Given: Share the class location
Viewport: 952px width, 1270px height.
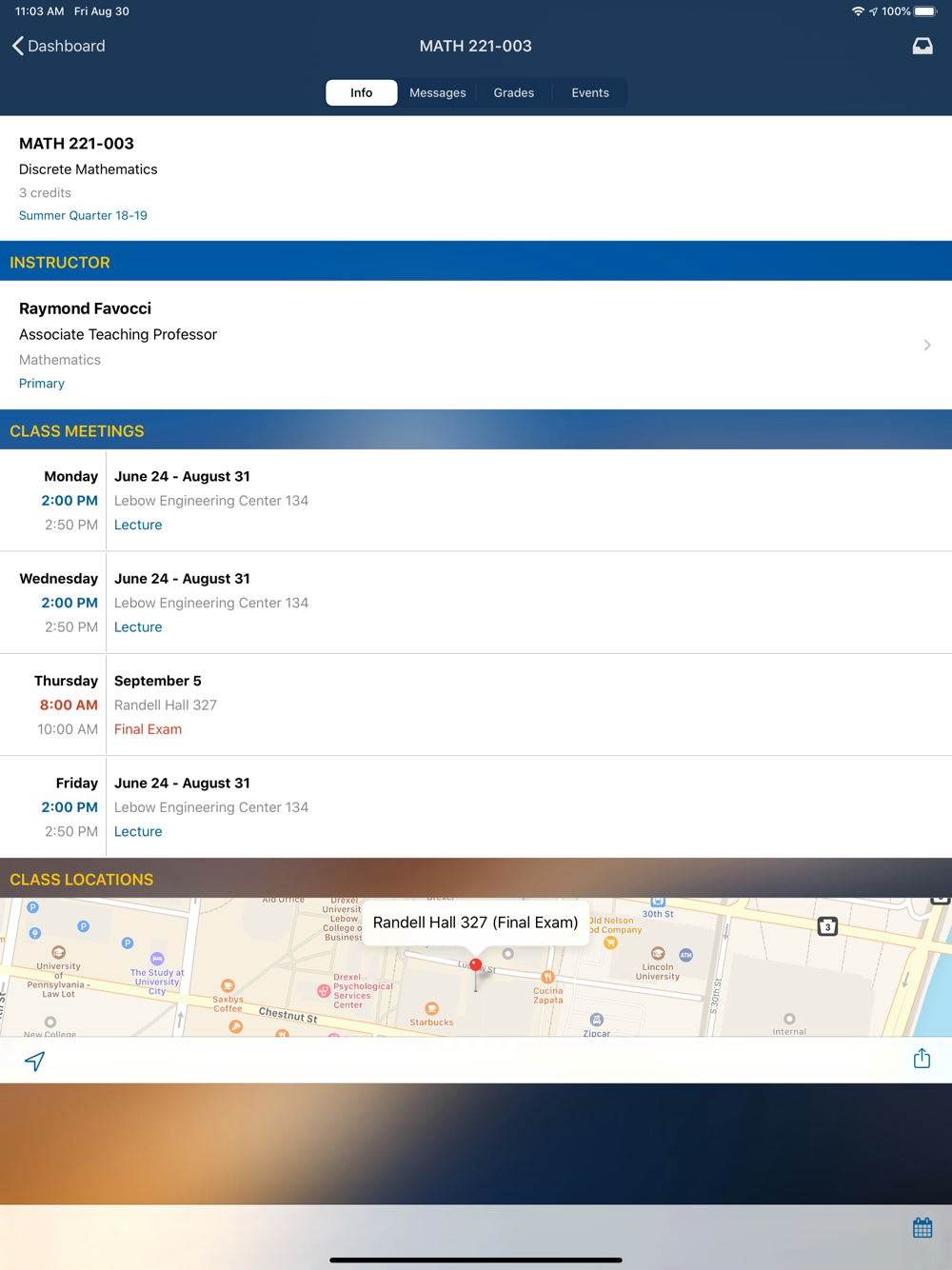Looking at the screenshot, I should [x=922, y=1059].
